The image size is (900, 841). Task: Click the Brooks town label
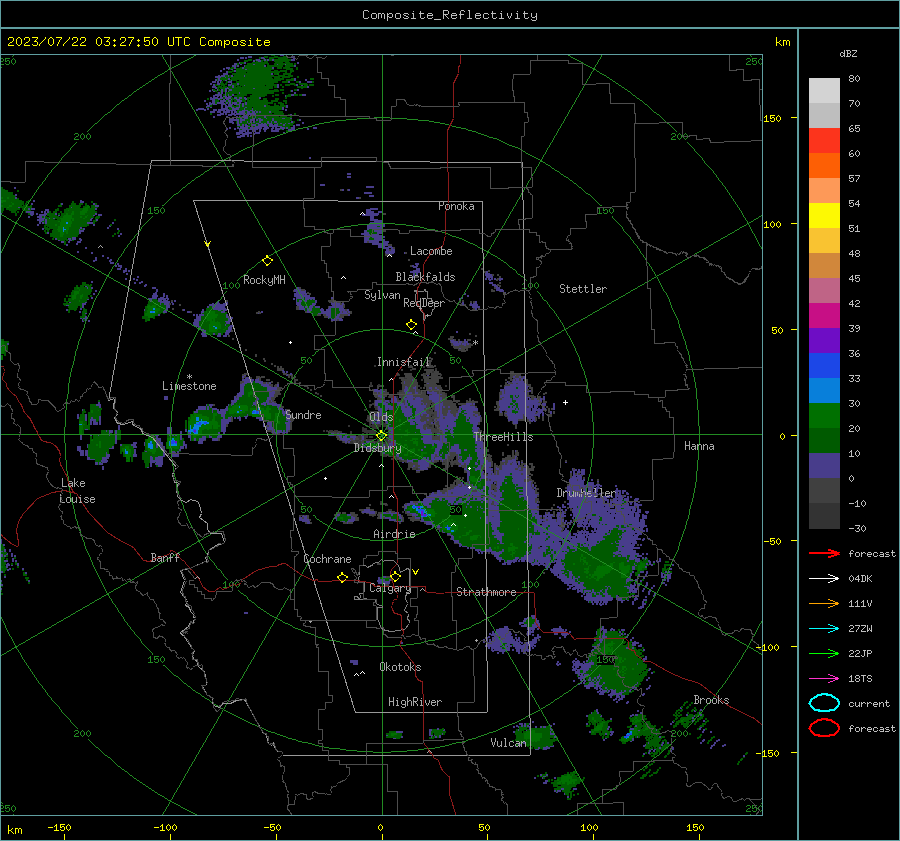pos(711,700)
